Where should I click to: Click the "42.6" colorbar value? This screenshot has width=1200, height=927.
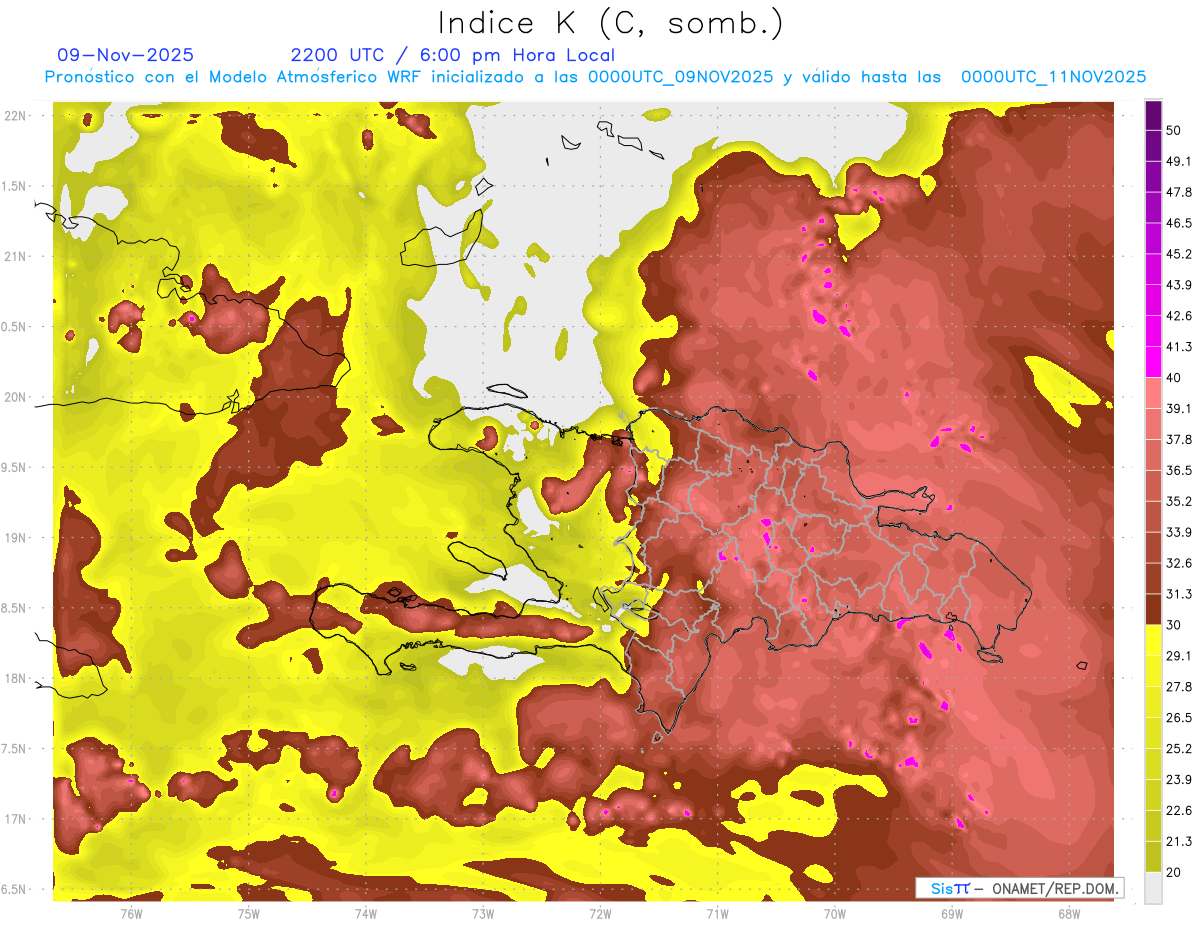click(1179, 316)
